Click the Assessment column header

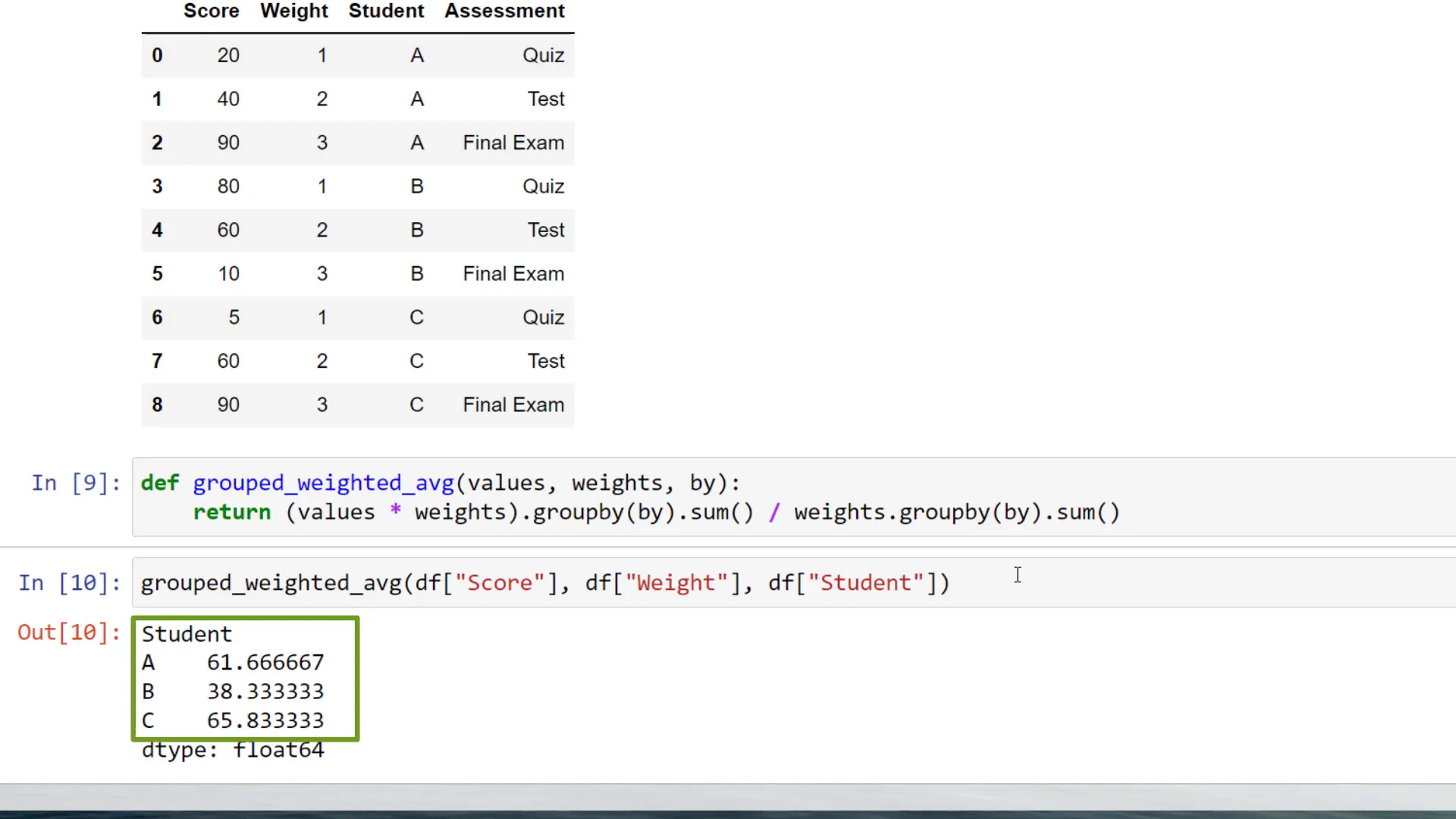coord(504,11)
